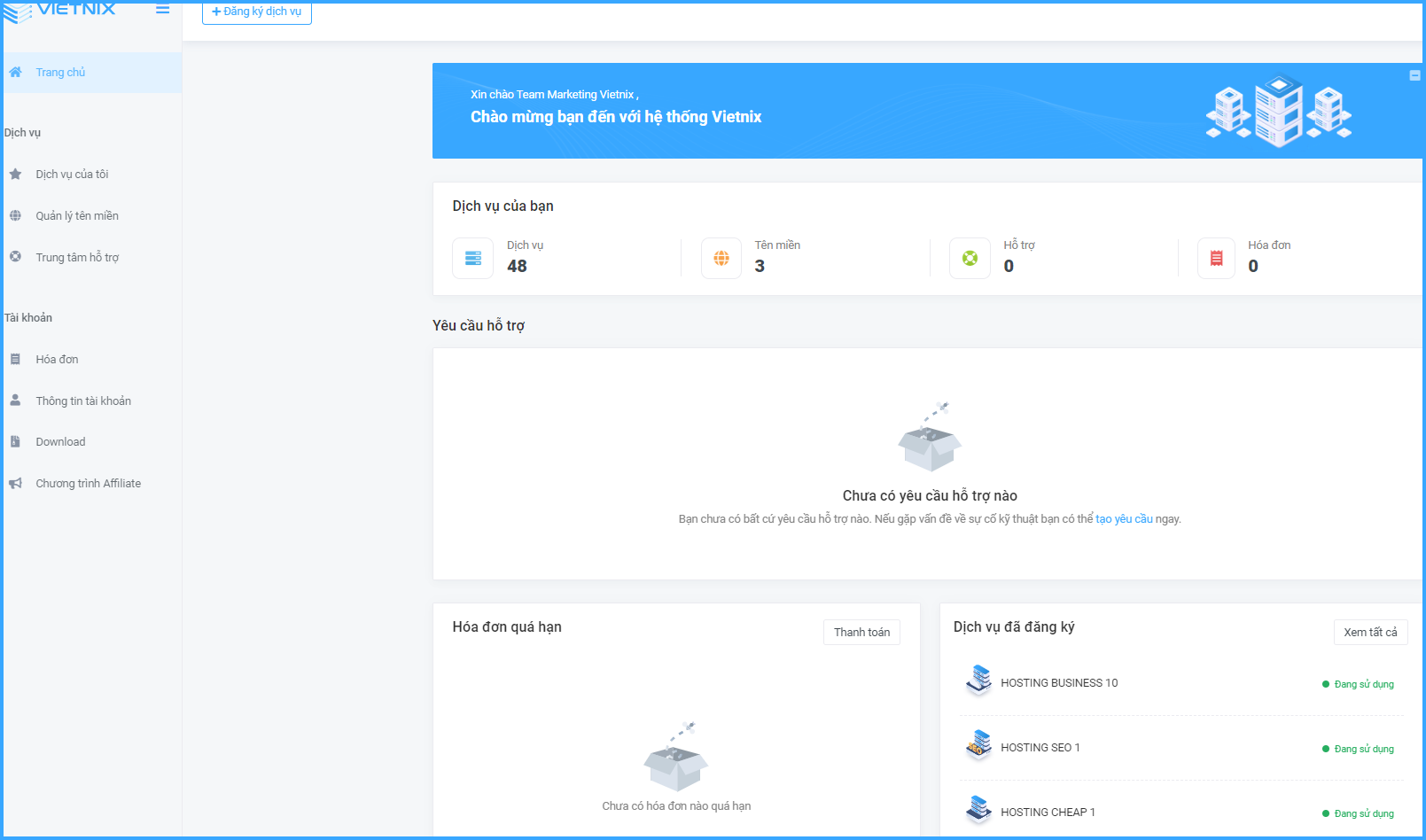Click the megaphone icon for Chương trình Affiliate
Screen dimensions: 1426x840
tap(15, 483)
